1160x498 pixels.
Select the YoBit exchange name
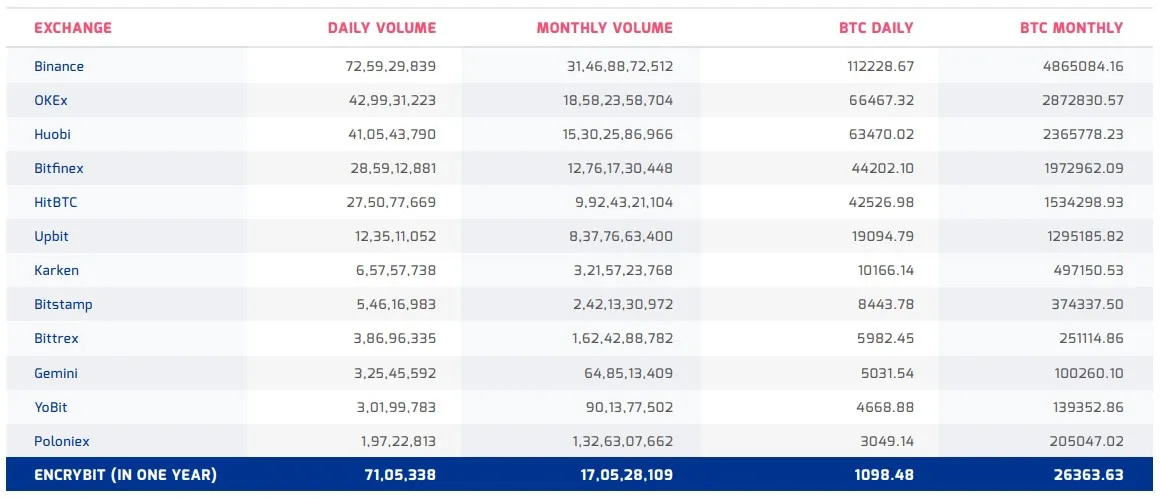pyautogui.click(x=51, y=407)
